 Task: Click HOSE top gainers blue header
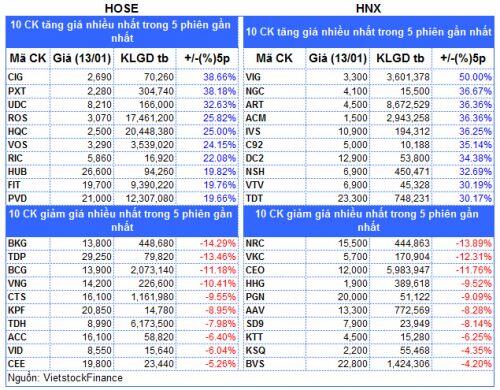tap(122, 32)
